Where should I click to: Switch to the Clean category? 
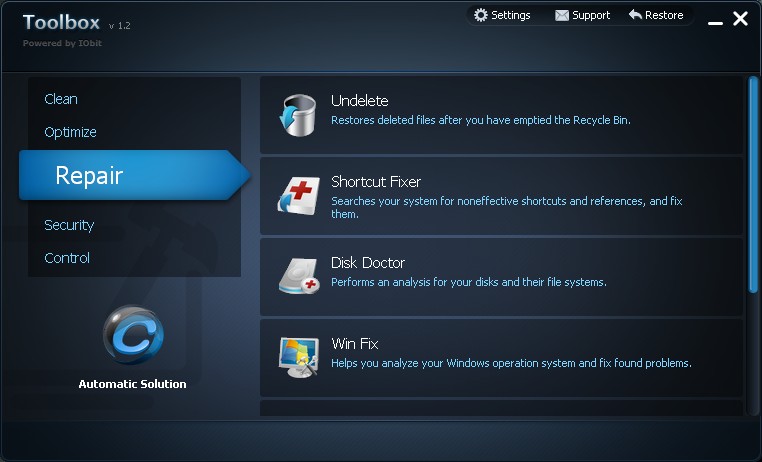click(61, 99)
